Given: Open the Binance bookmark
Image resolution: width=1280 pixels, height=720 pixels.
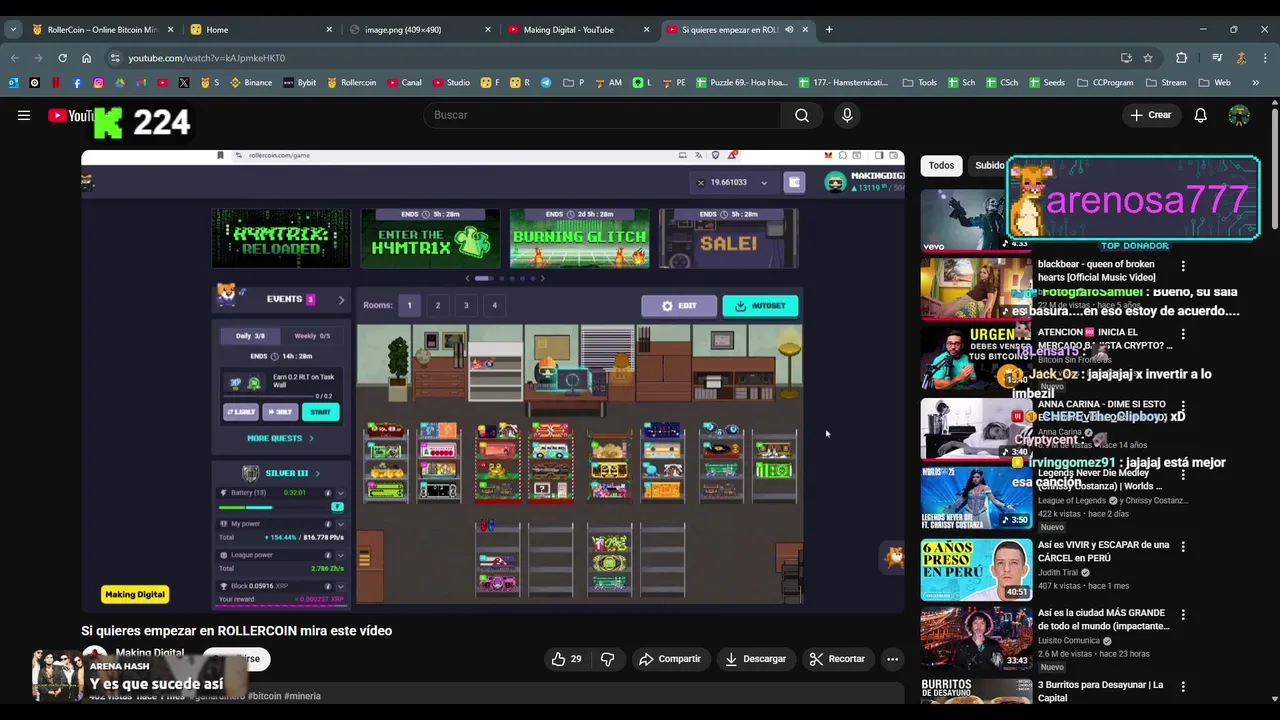Looking at the screenshot, I should pyautogui.click(x=251, y=83).
